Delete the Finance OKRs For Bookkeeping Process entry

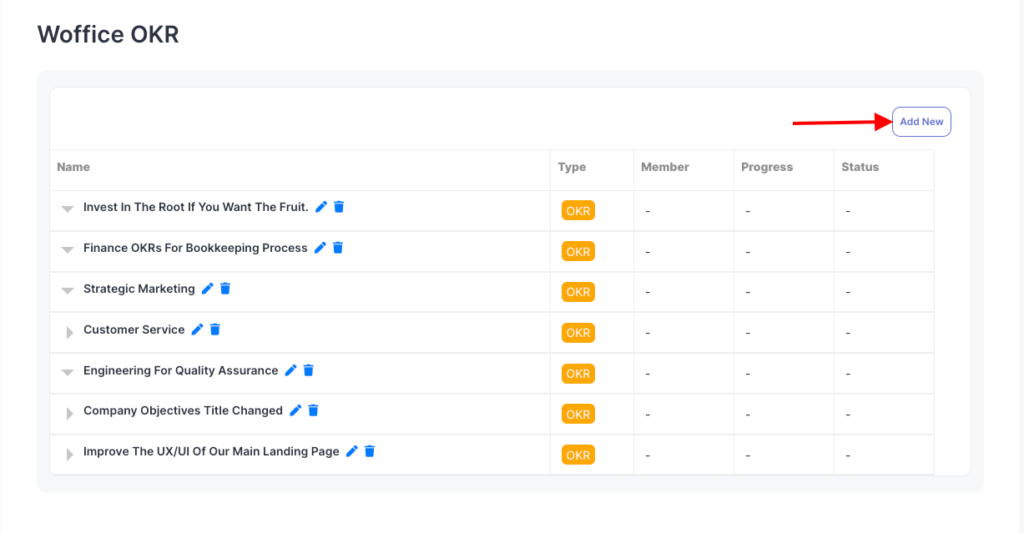point(338,248)
